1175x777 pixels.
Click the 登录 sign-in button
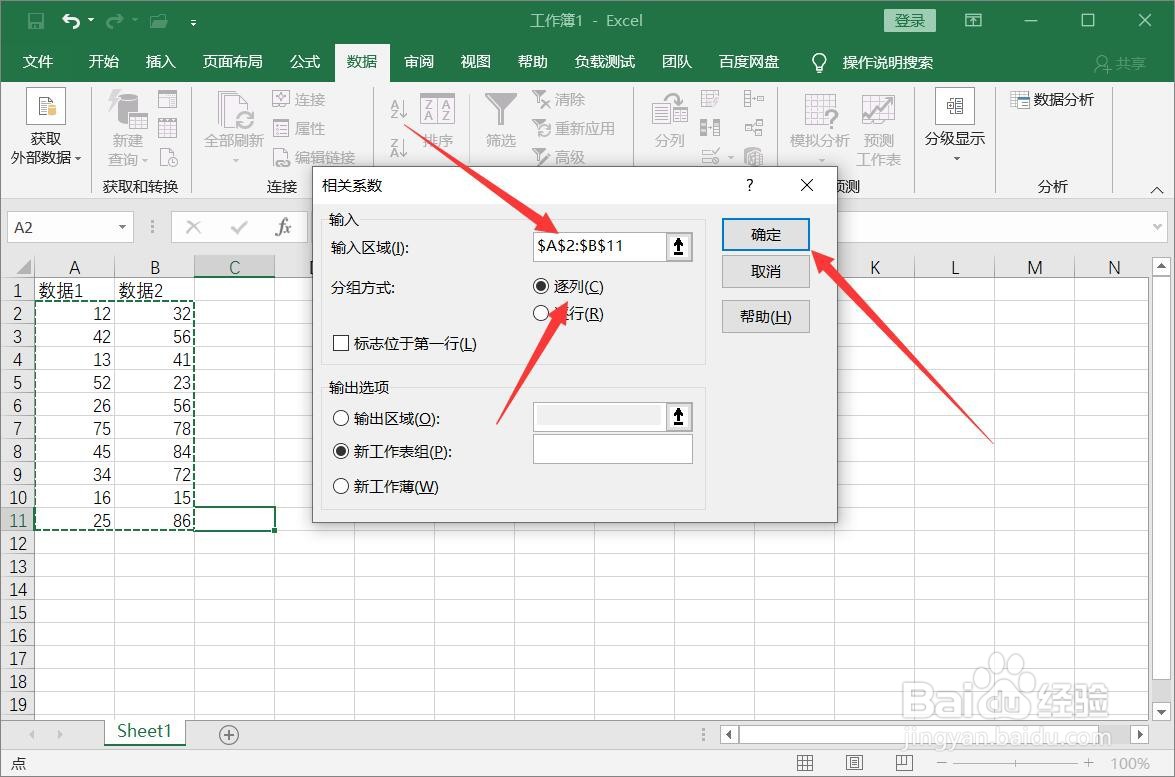click(x=910, y=20)
